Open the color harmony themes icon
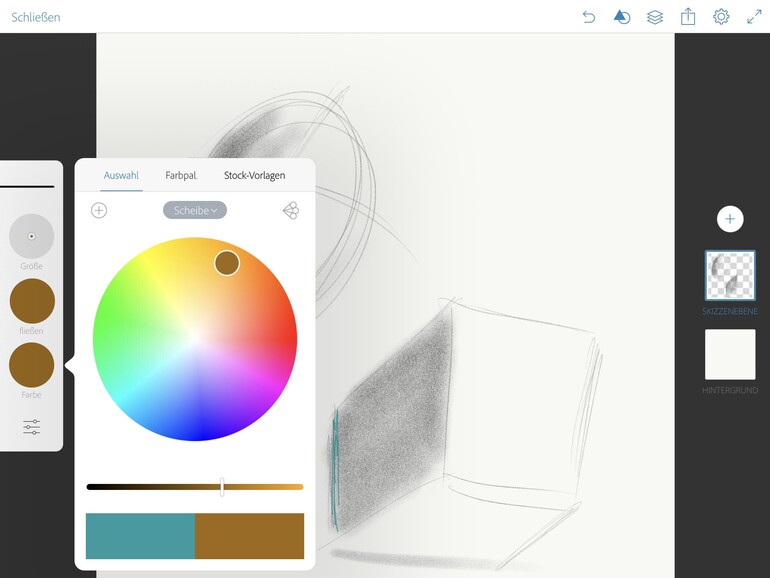The height and width of the screenshot is (578, 770). click(291, 210)
